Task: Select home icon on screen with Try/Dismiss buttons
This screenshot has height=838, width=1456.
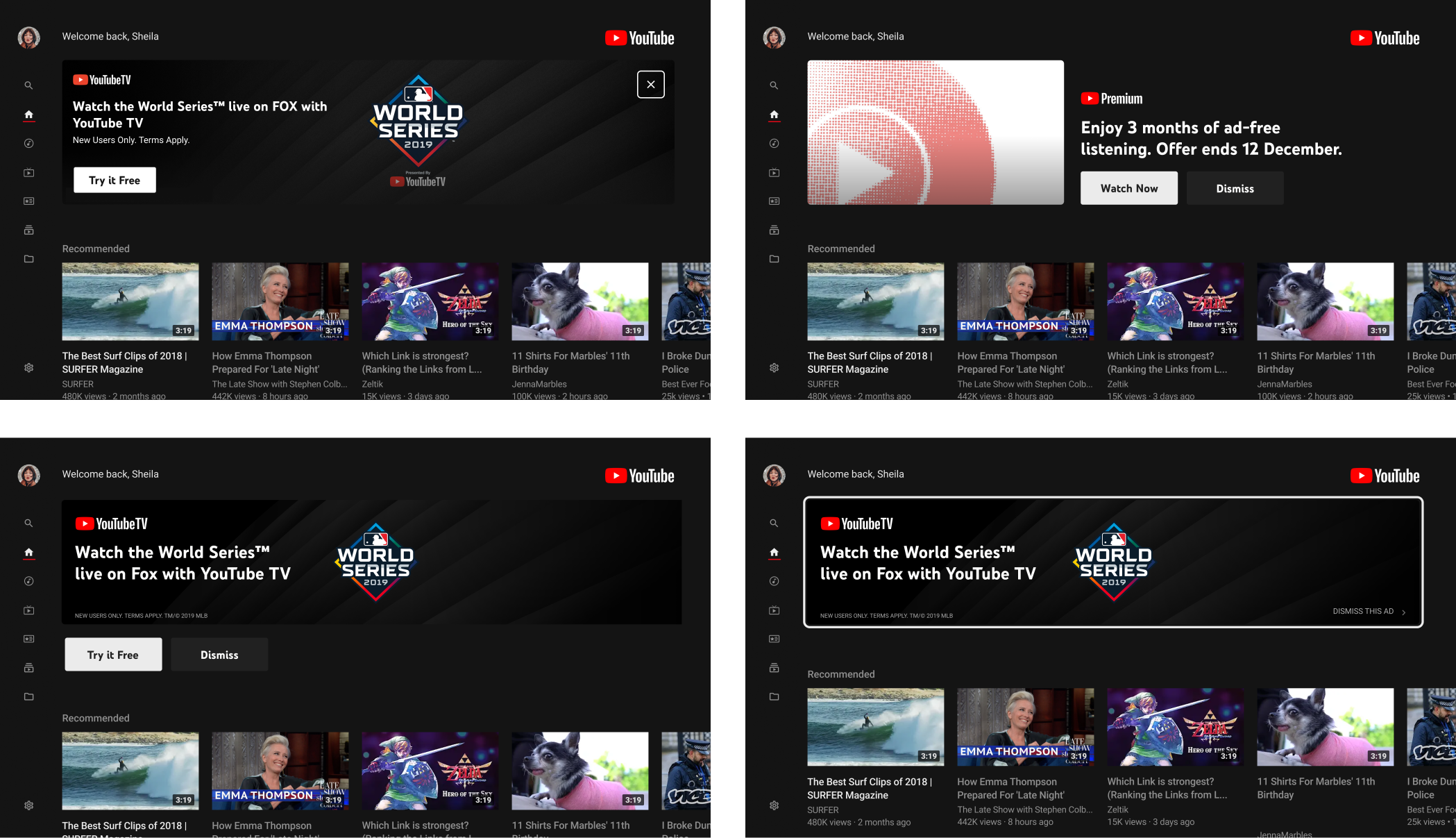Action: coord(28,553)
